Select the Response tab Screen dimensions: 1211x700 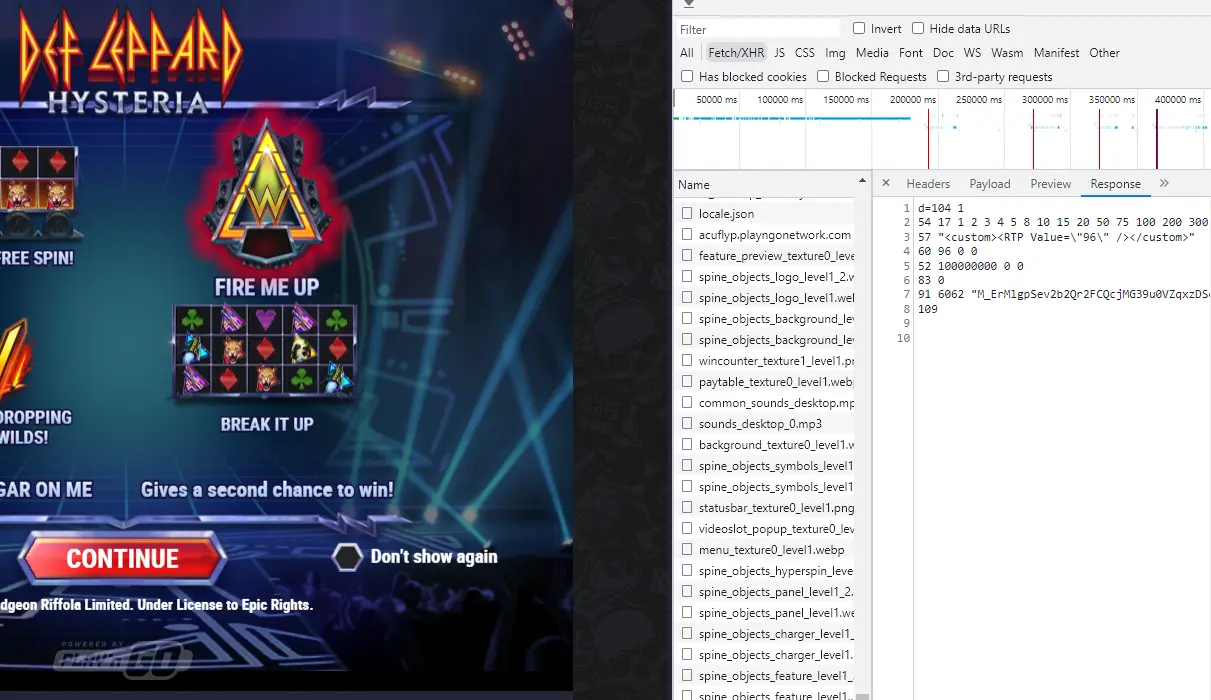[1116, 184]
